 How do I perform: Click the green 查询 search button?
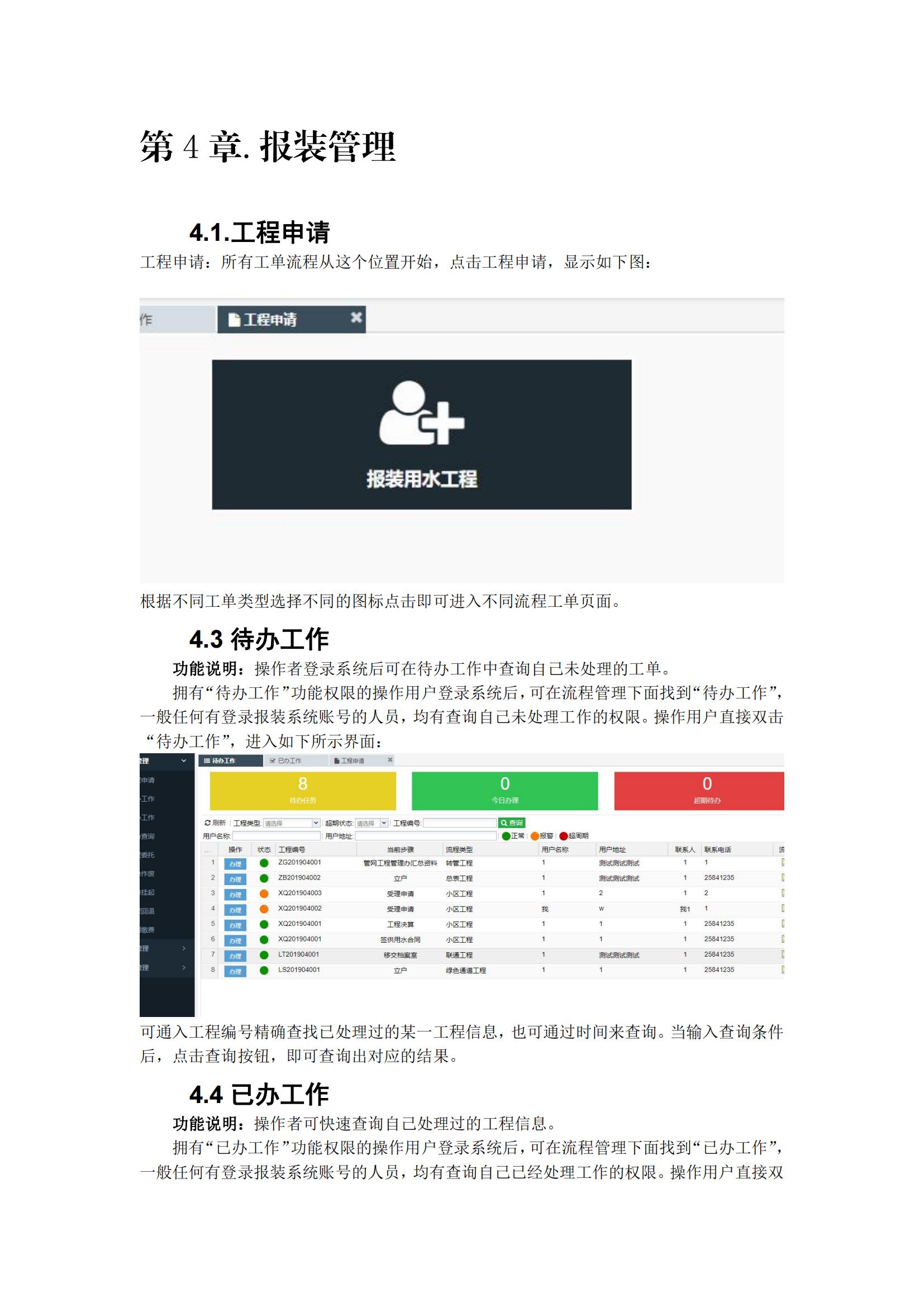pos(512,823)
